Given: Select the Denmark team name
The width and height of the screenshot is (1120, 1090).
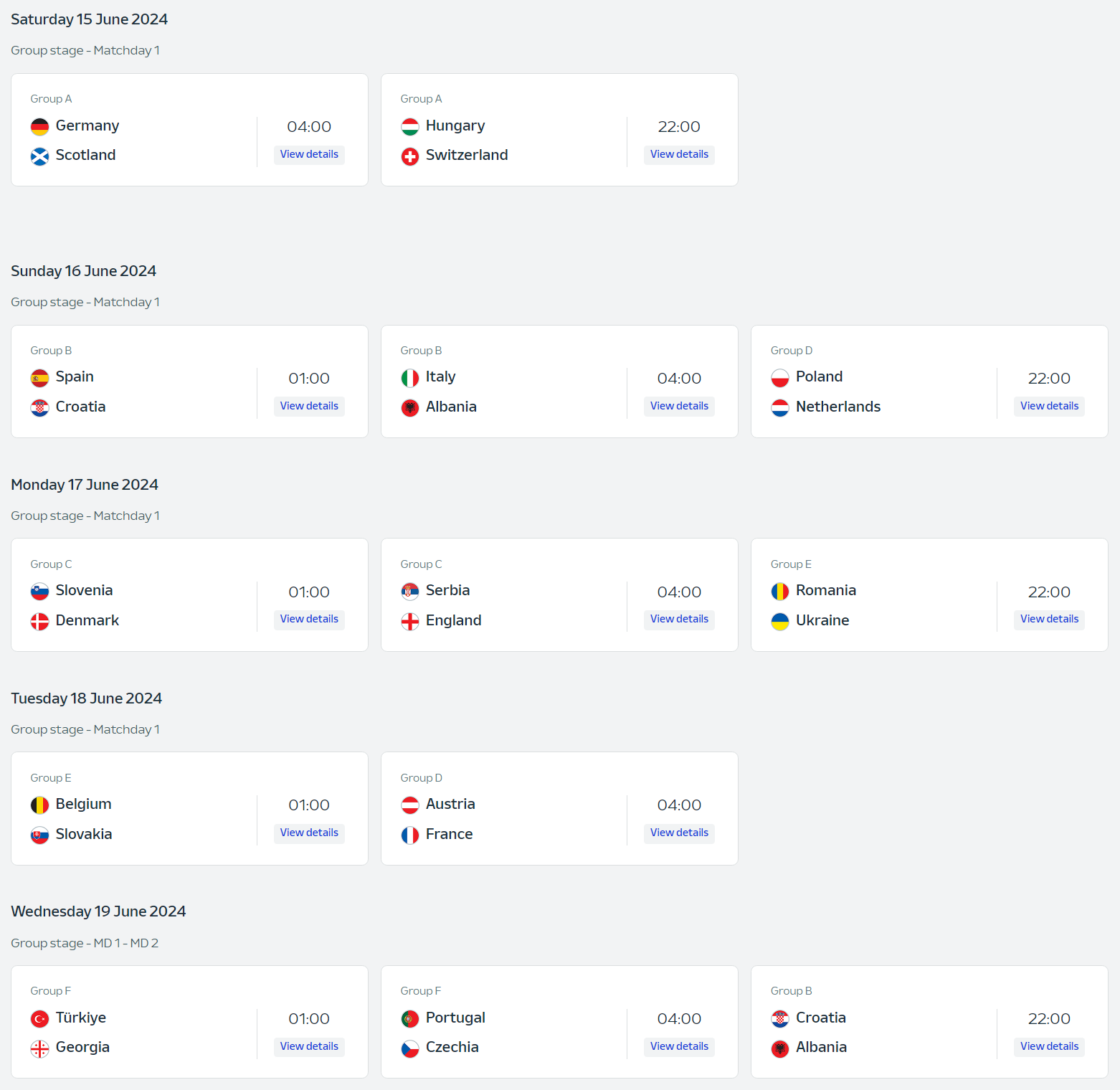Looking at the screenshot, I should point(87,620).
